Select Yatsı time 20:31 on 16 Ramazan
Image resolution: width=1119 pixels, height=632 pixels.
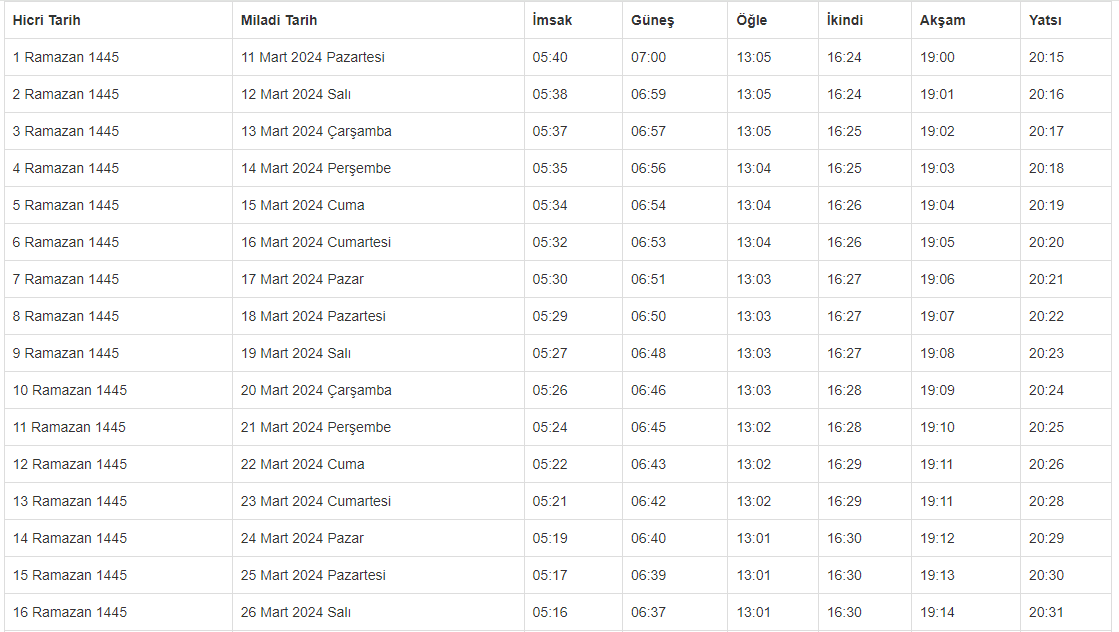[x=1046, y=612]
